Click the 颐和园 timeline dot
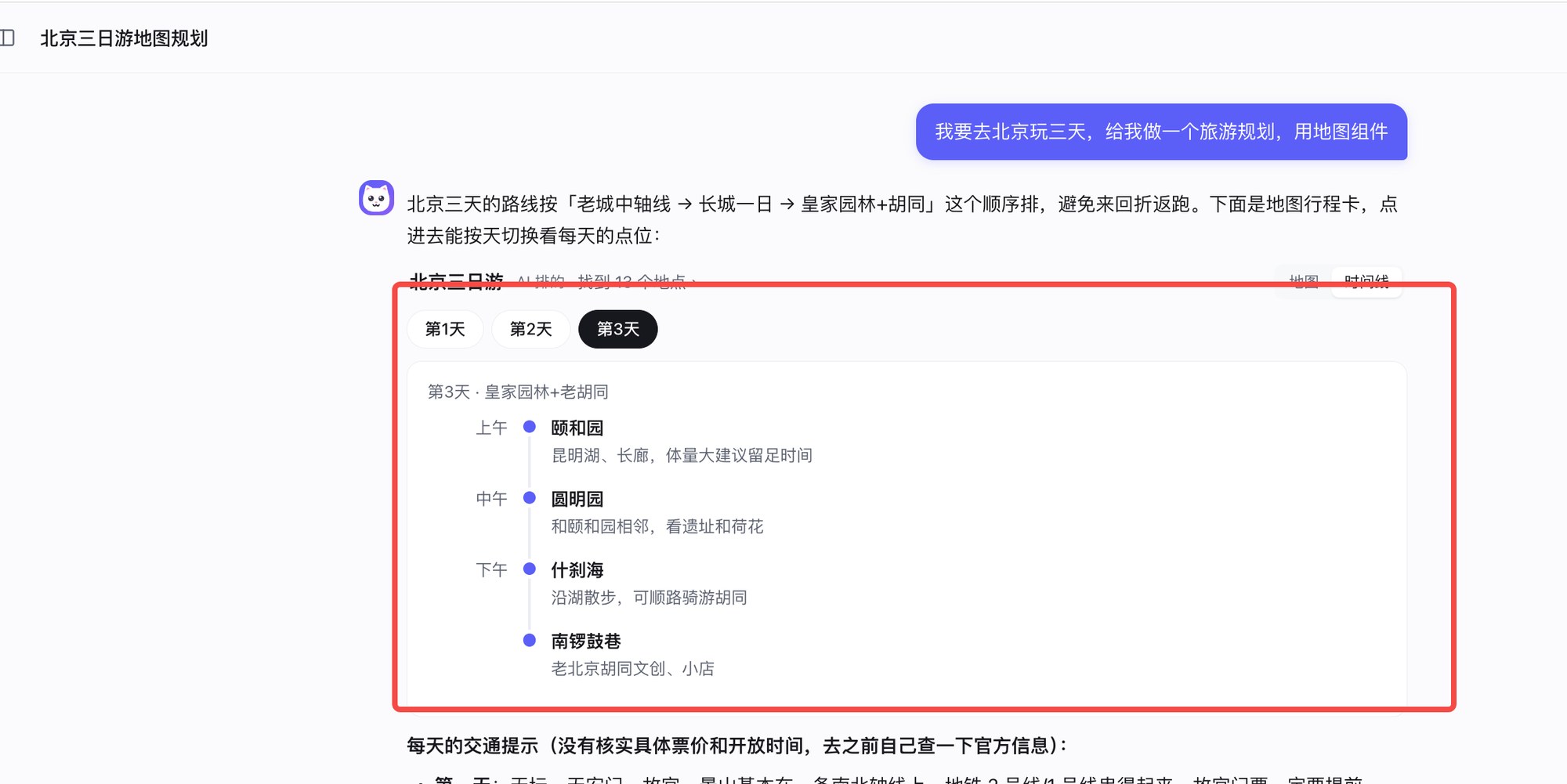The image size is (1567, 784). tap(530, 427)
